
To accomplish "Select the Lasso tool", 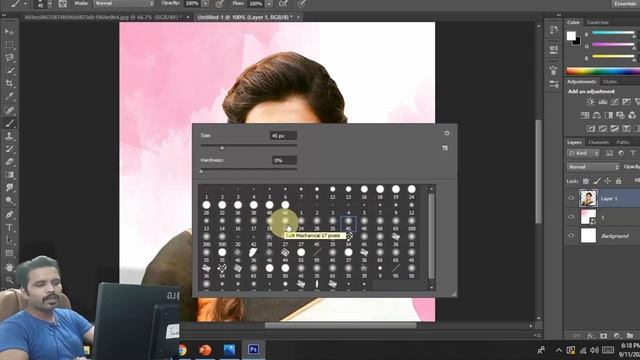I will point(9,58).
